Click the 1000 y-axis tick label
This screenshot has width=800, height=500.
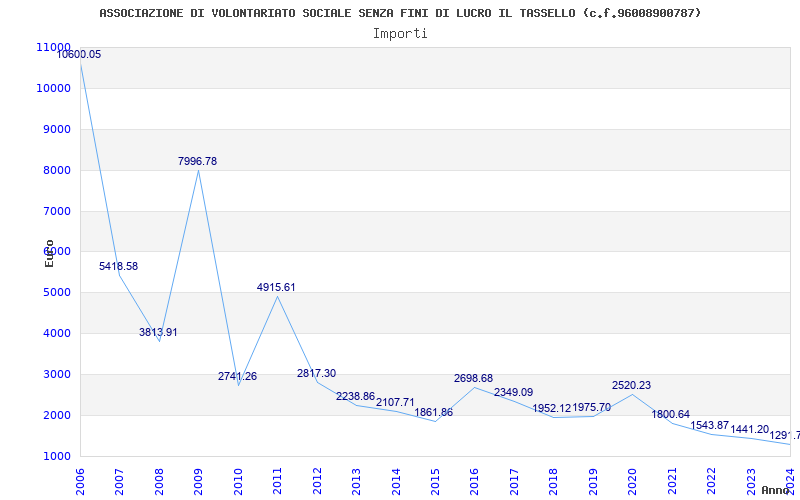point(56,457)
